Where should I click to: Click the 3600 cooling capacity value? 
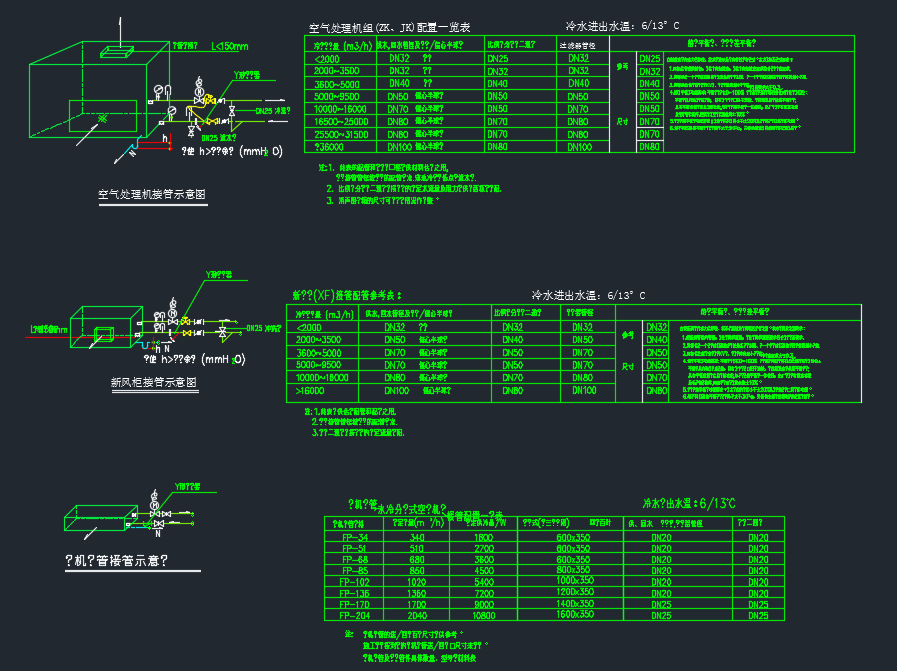point(483,559)
